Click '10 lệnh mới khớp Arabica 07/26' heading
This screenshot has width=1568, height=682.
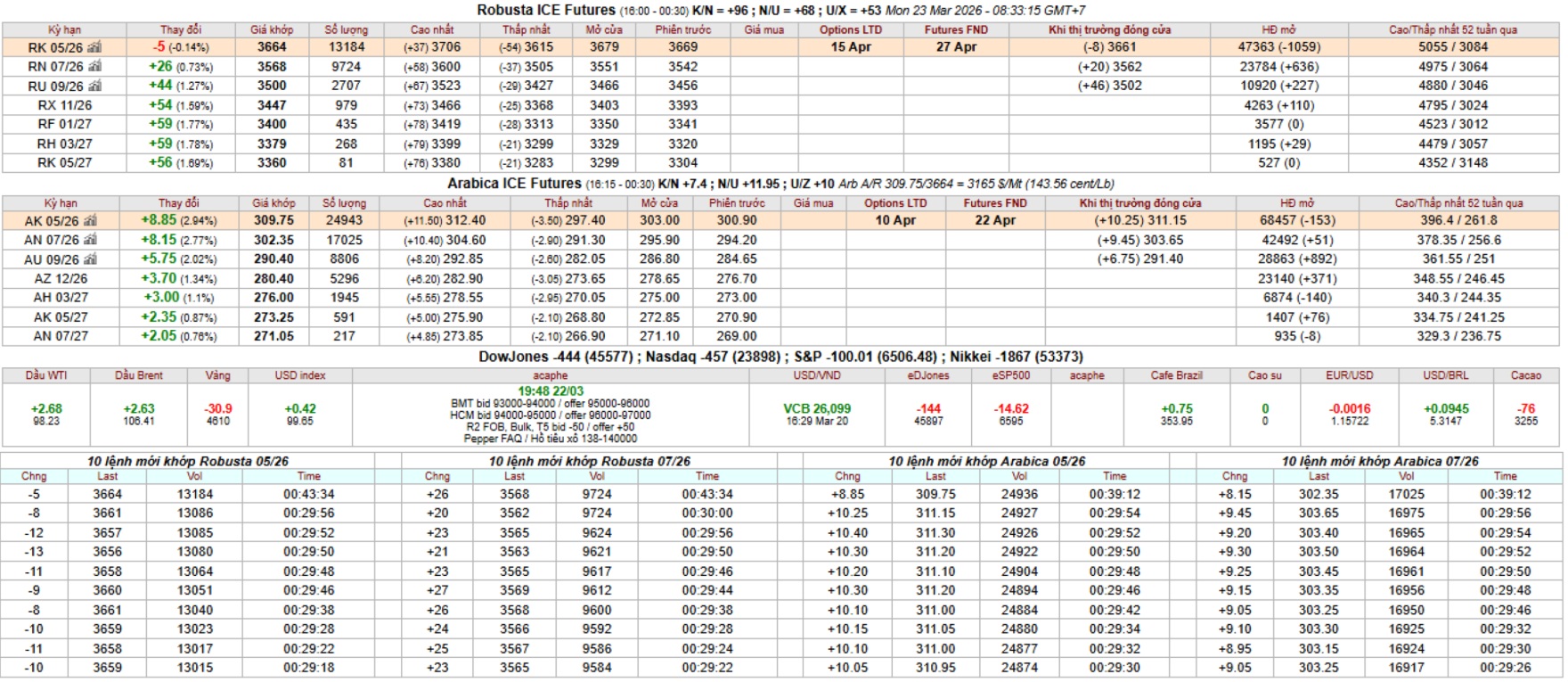point(1379,461)
